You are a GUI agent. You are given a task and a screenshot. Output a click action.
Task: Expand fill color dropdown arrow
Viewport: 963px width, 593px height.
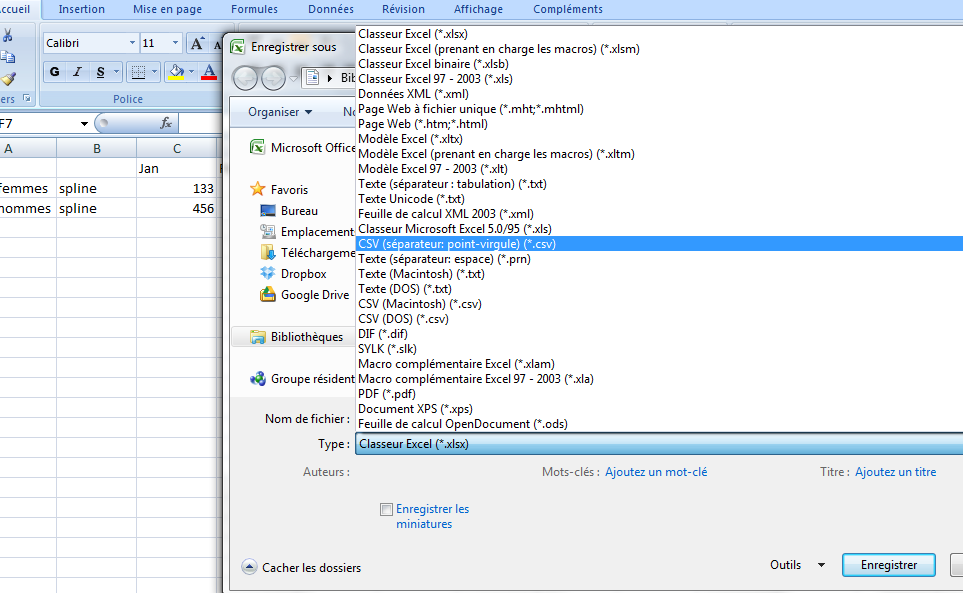192,72
